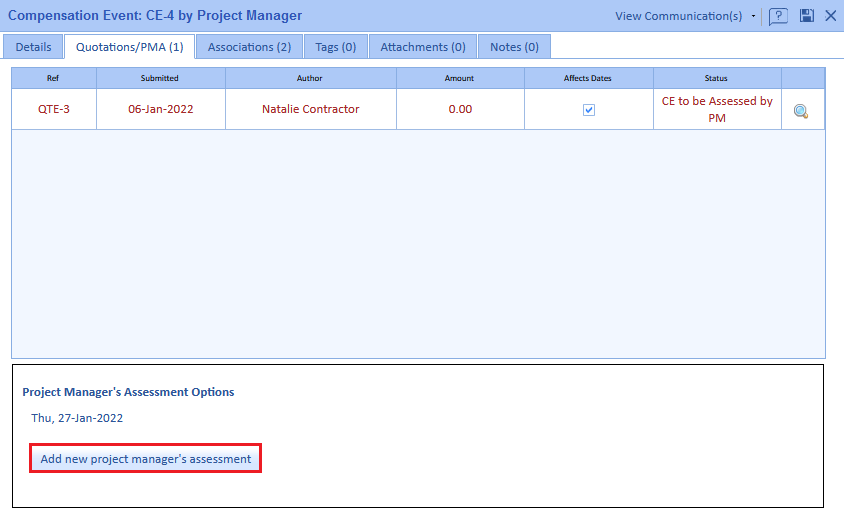
Task: Click the Author column header
Action: click(310, 78)
